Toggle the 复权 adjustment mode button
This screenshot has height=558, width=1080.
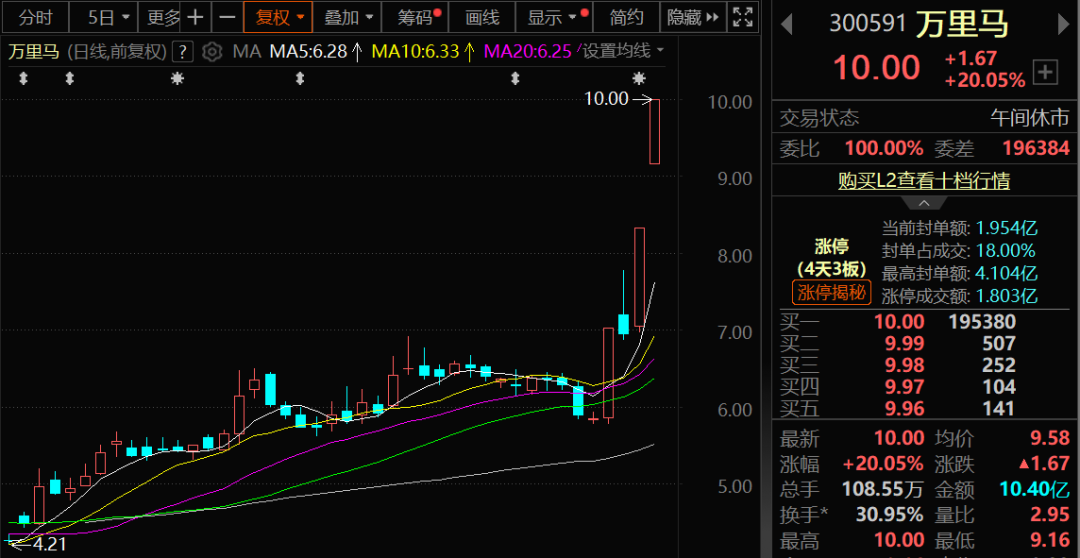278,17
